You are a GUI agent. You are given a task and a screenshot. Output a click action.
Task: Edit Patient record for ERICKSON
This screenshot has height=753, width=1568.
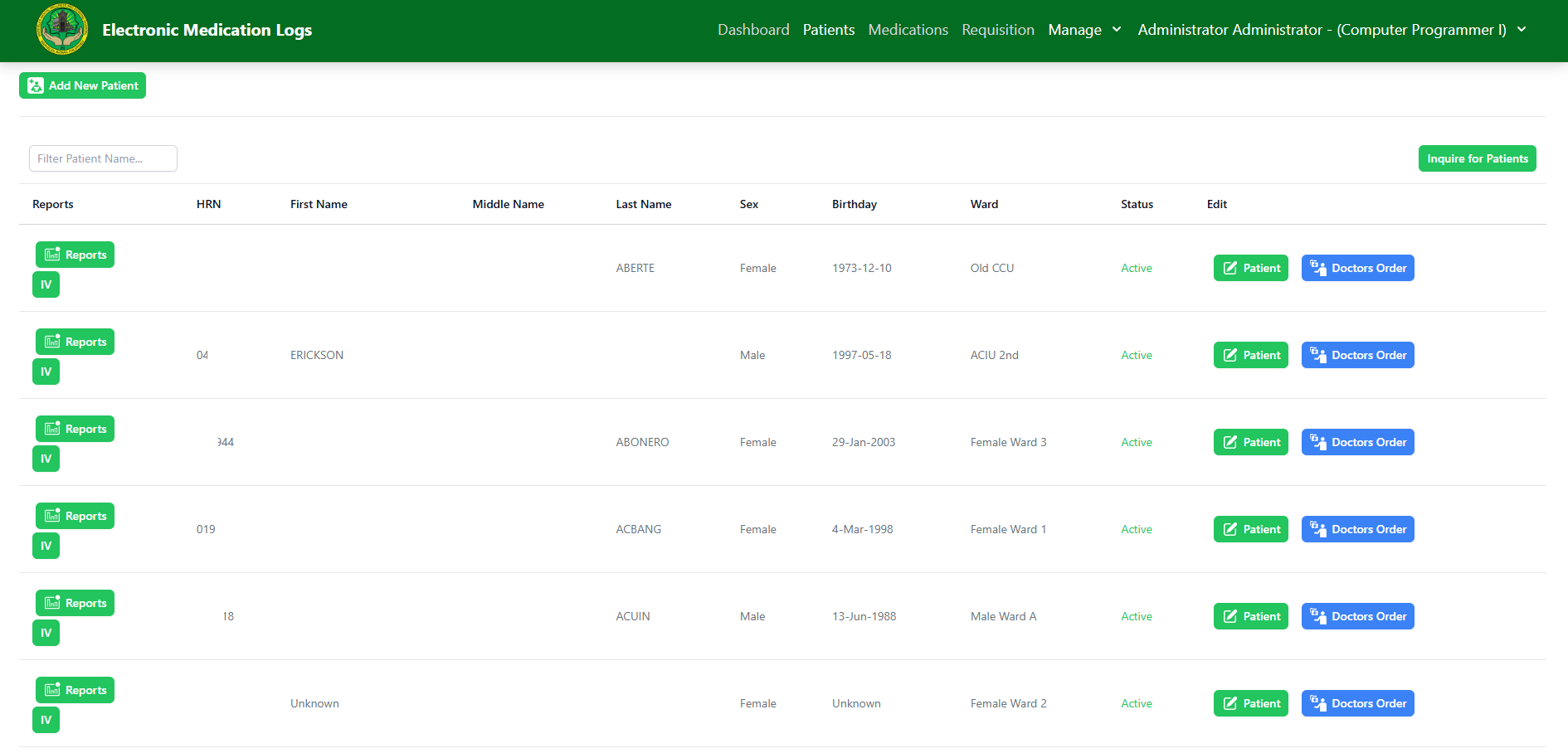click(1250, 355)
